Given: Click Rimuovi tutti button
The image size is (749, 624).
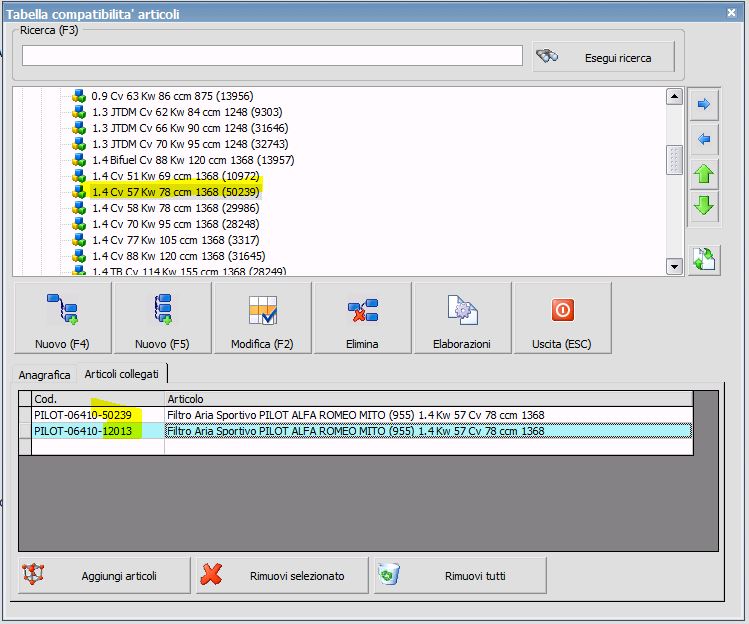Looking at the screenshot, I should (x=460, y=575).
